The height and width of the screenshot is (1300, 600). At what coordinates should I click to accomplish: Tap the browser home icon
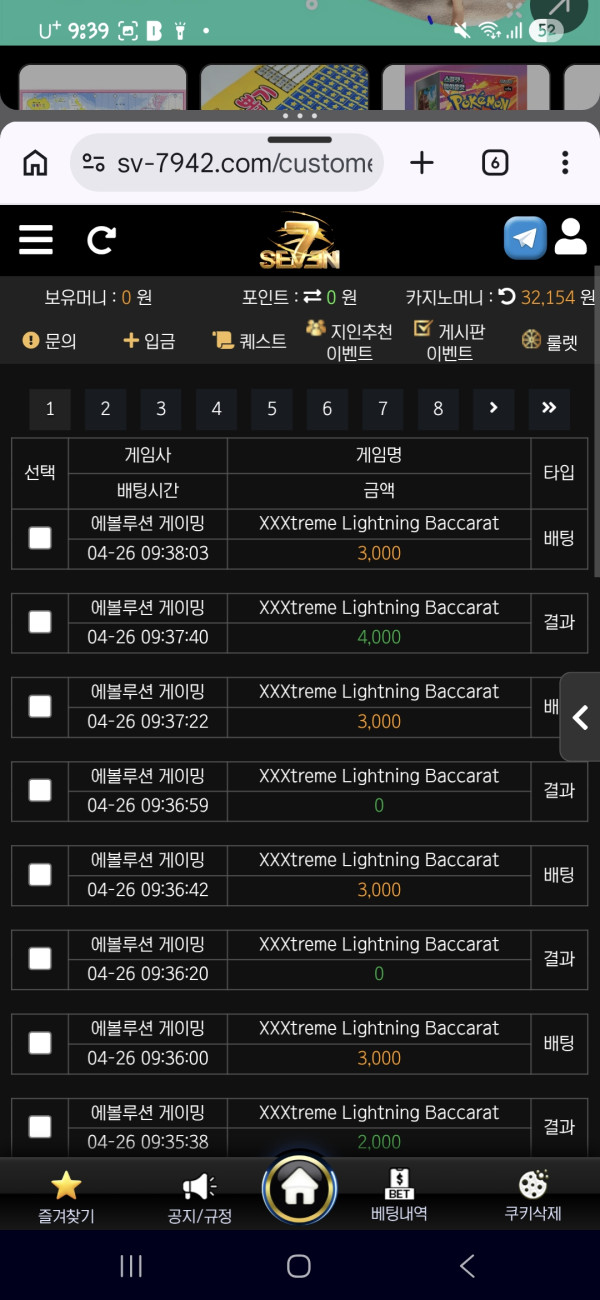point(36,162)
